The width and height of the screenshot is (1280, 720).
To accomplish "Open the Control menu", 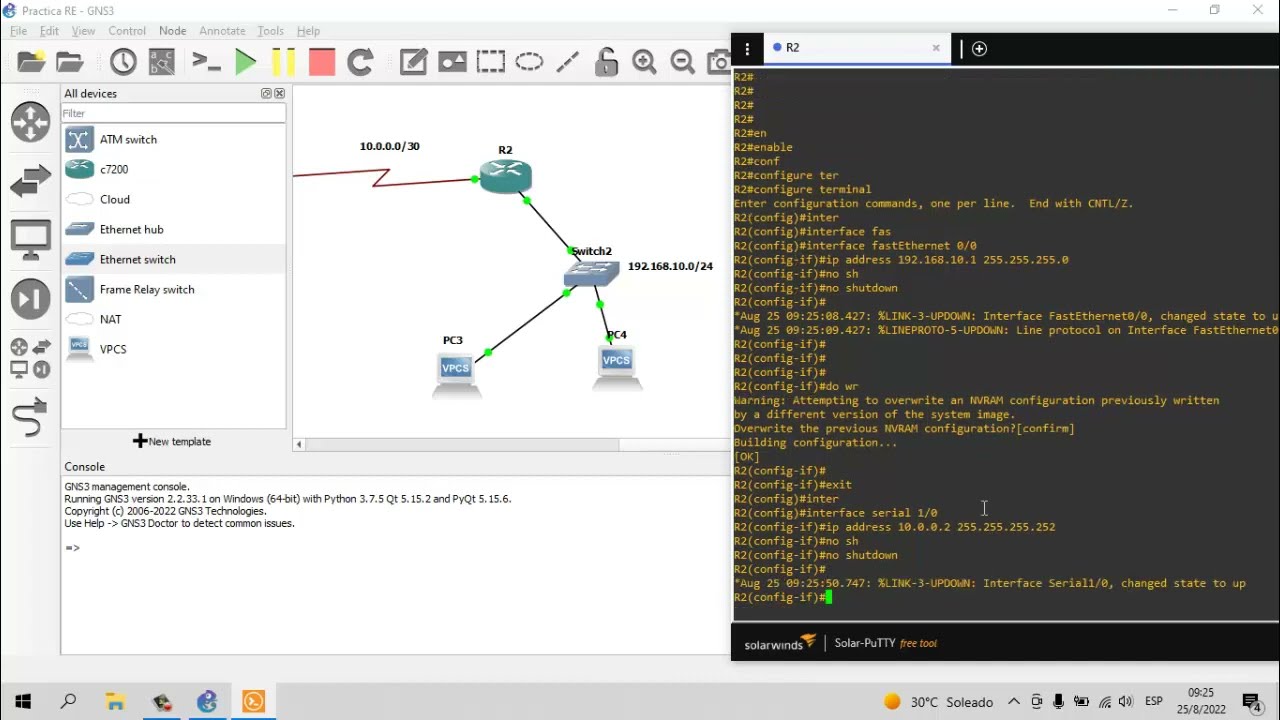I will (127, 31).
